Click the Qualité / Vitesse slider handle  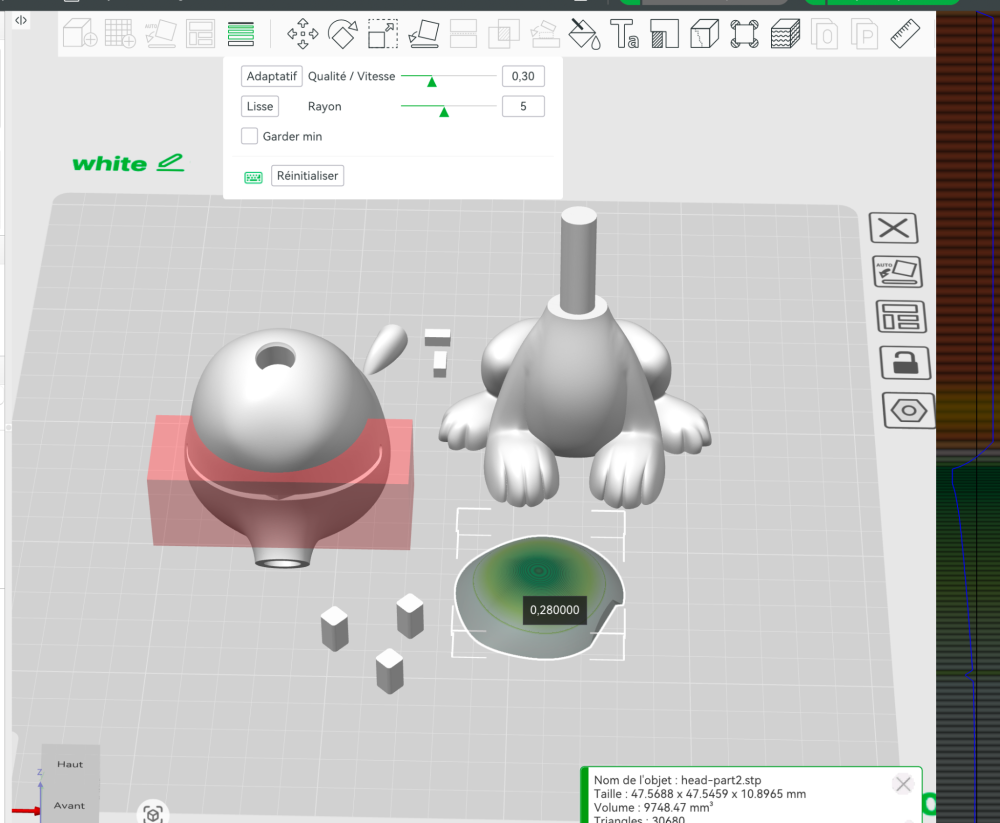pos(432,81)
